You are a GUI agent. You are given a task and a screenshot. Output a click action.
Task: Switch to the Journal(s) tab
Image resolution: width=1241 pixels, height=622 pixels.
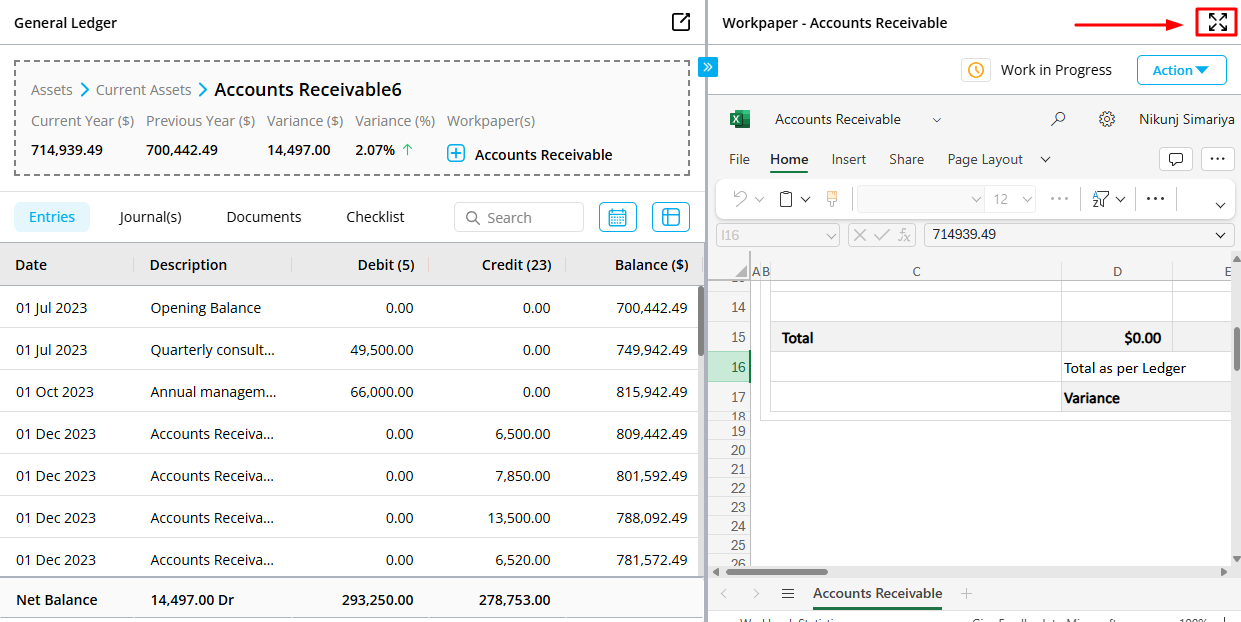[150, 217]
